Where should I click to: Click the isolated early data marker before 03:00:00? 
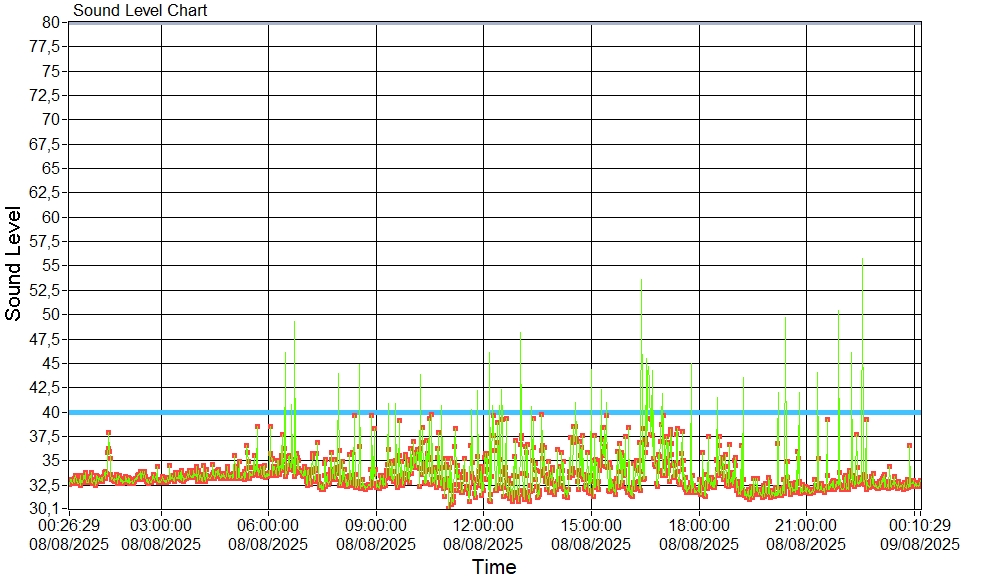(x=108, y=433)
